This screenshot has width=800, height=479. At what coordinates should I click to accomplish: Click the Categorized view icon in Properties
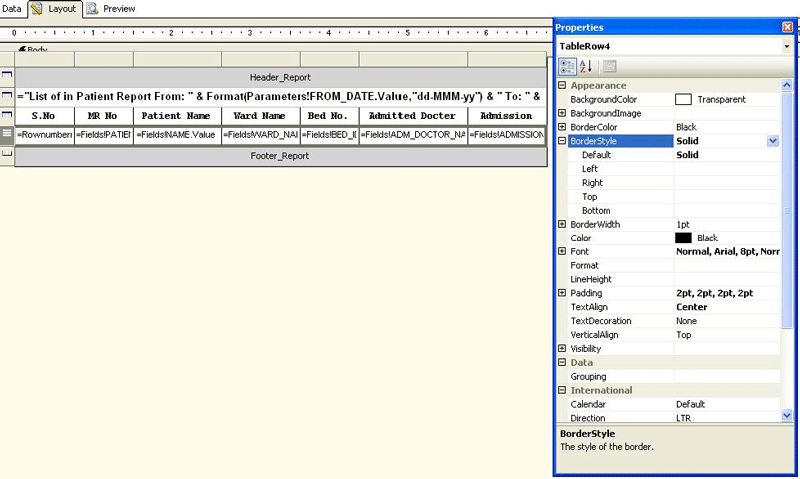(567, 66)
